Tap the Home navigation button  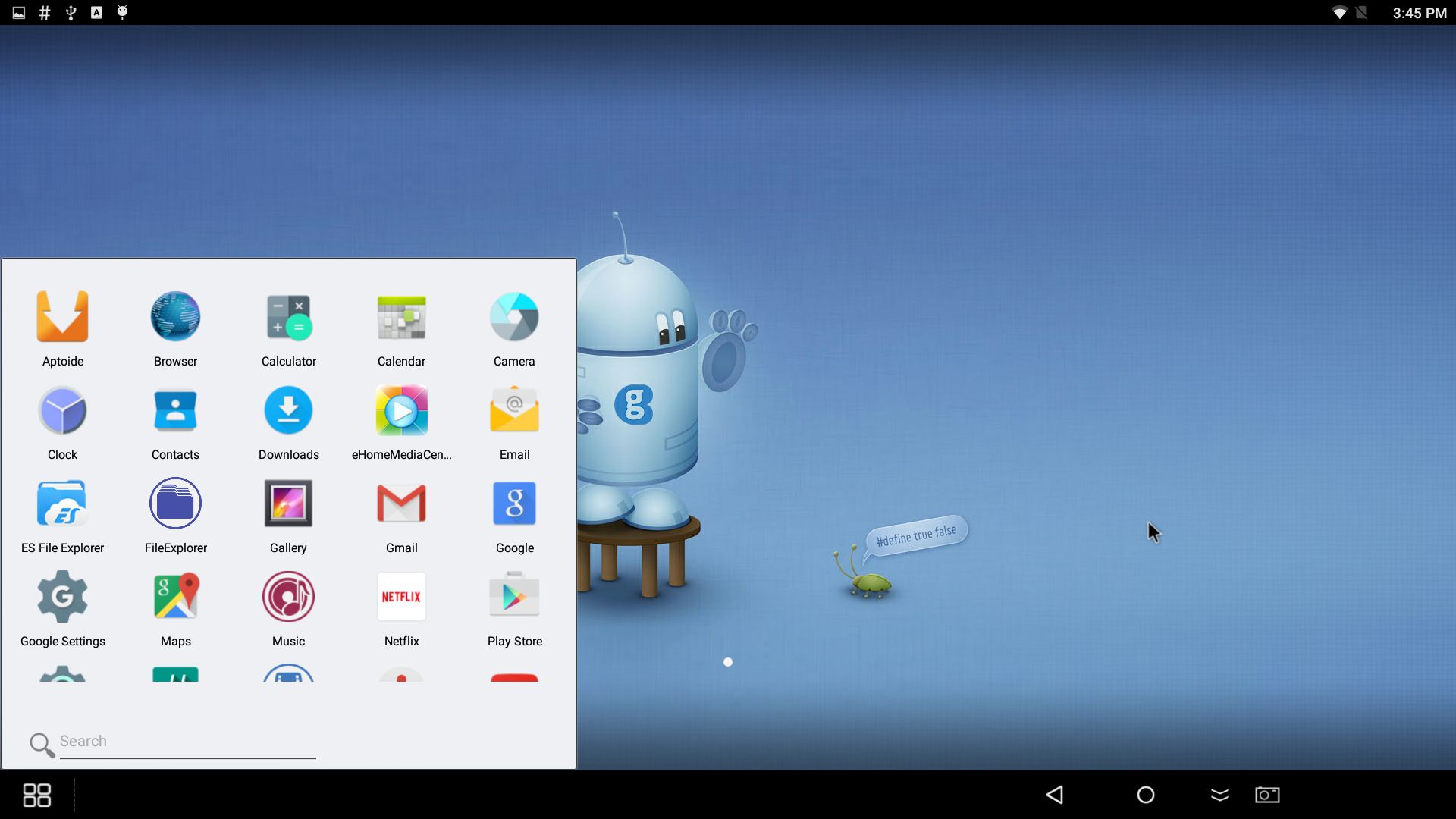coord(1146,795)
